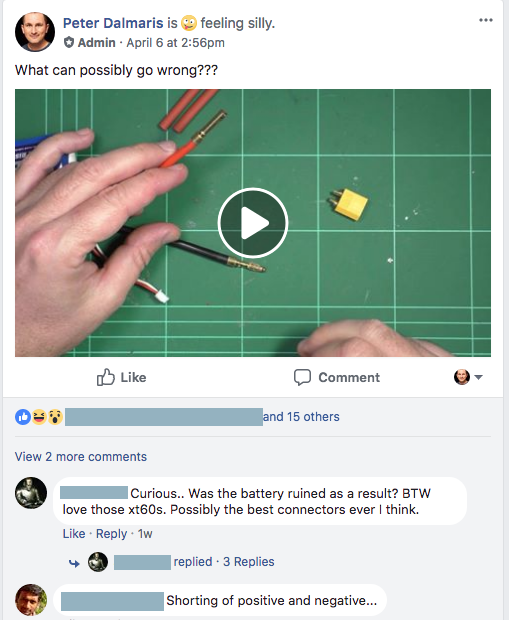The image size is (509, 620).
Task: Open the avatar beside 'Shorting of positive' comment
Action: 31,600
